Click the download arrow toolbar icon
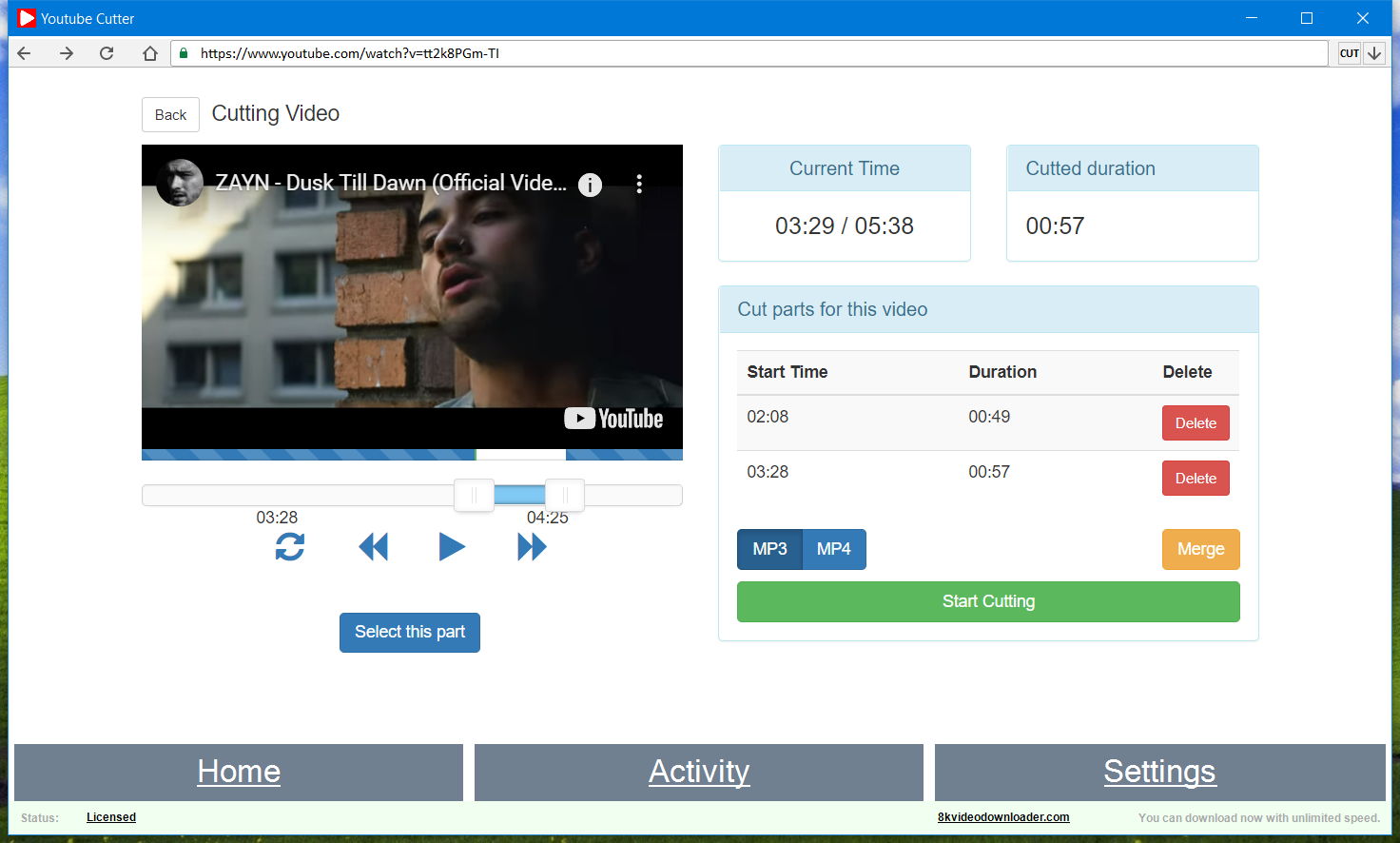 pyautogui.click(x=1374, y=53)
